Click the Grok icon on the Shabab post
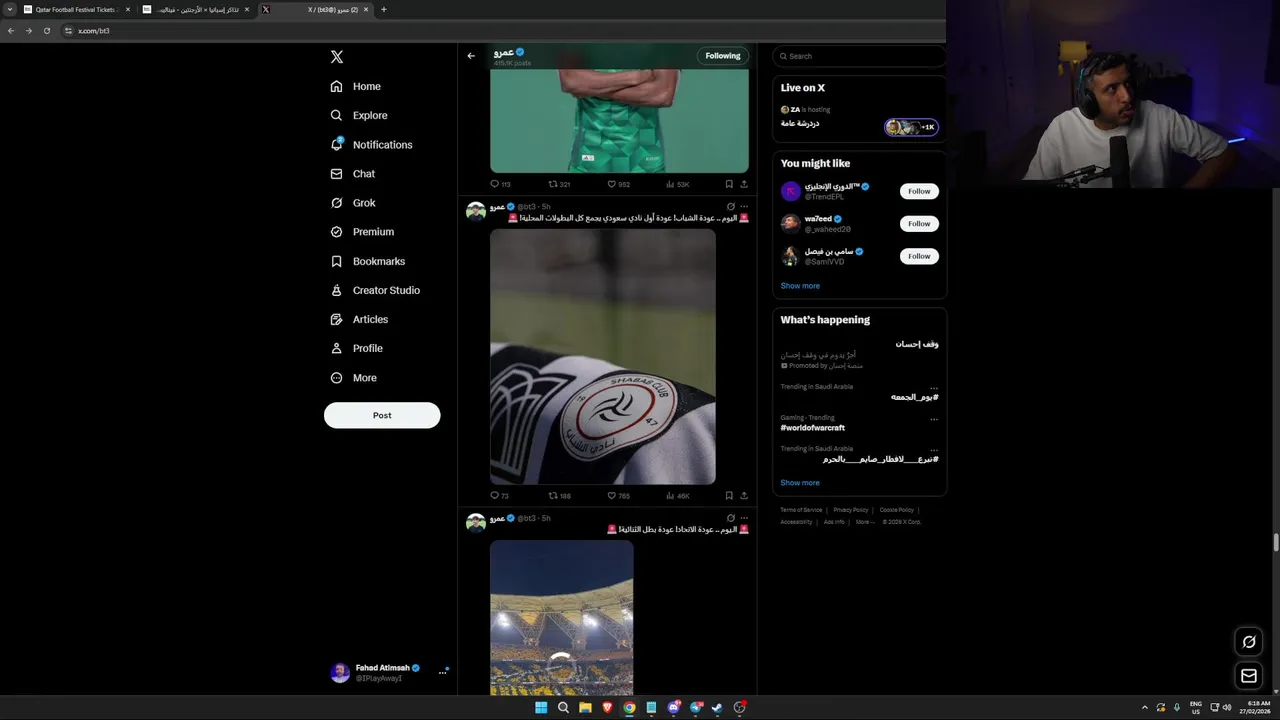 click(x=730, y=207)
